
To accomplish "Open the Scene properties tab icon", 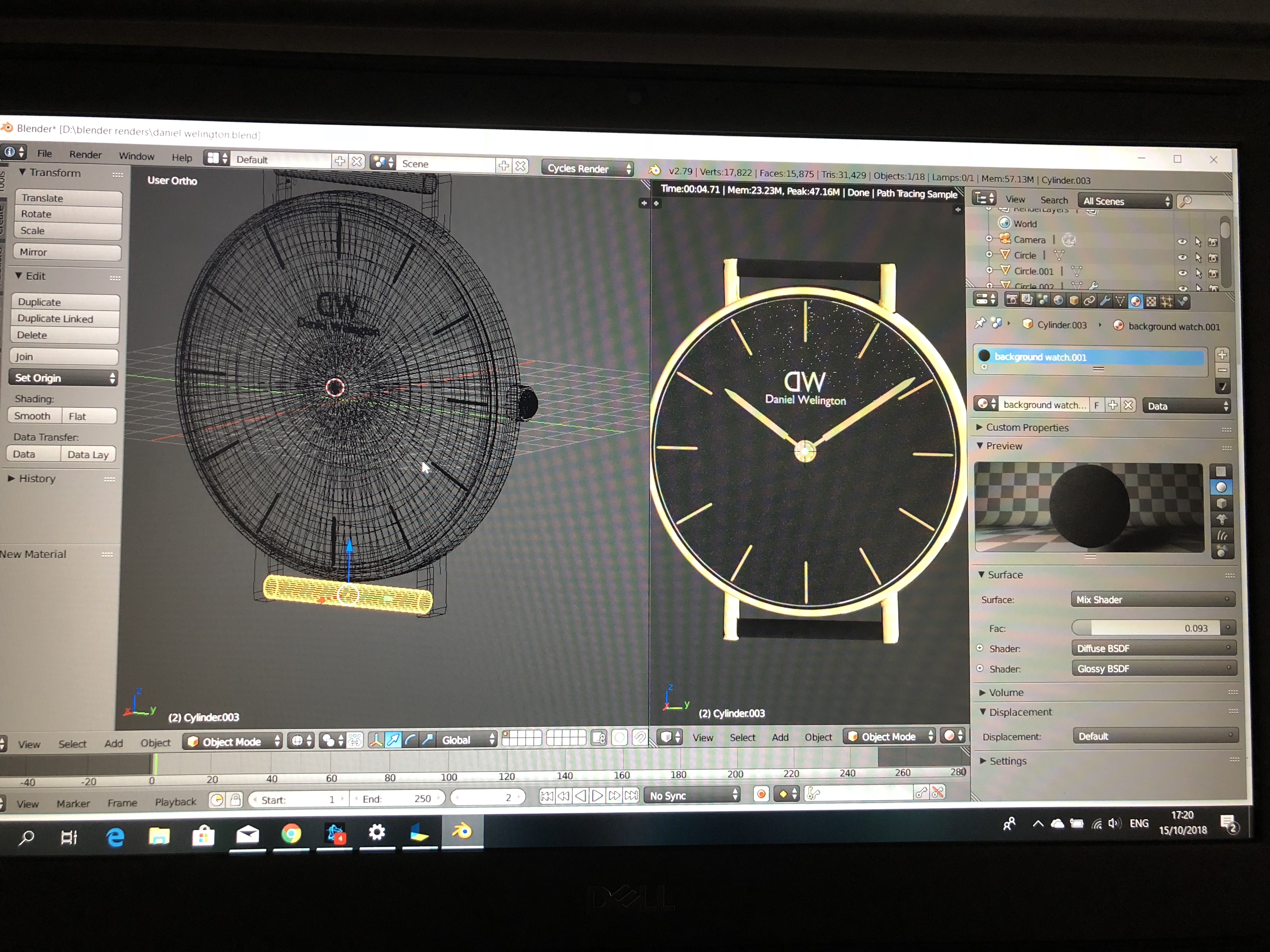I will pos(1043,300).
